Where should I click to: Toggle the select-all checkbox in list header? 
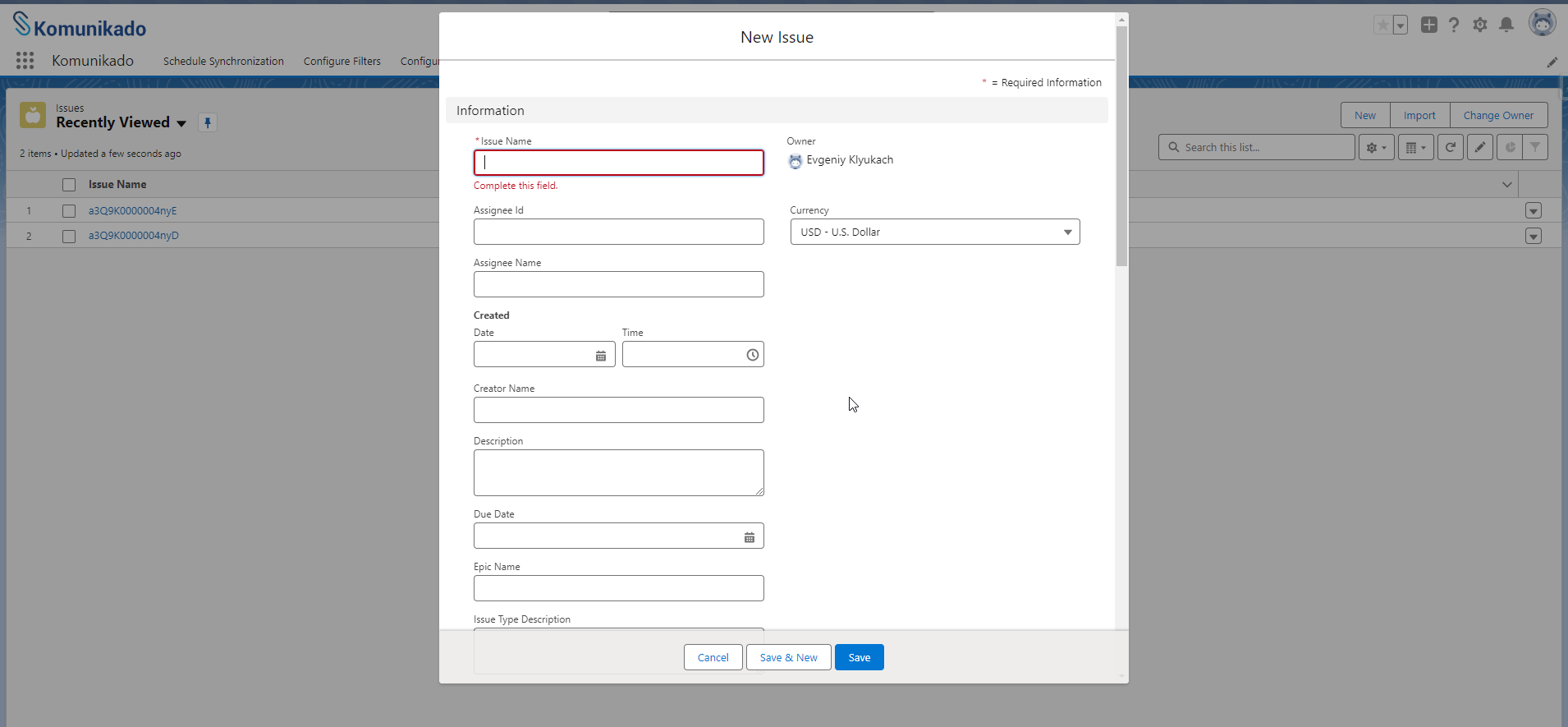(69, 185)
